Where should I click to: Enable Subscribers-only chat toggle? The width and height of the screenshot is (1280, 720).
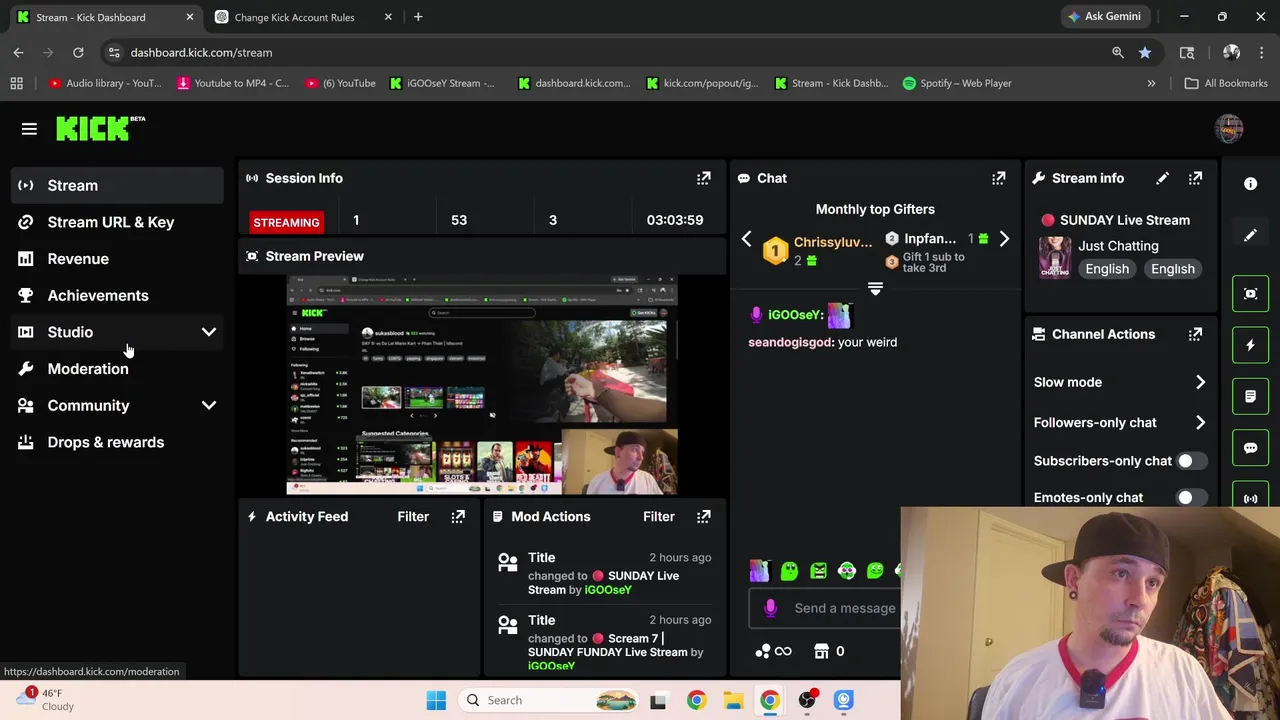[1190, 461]
